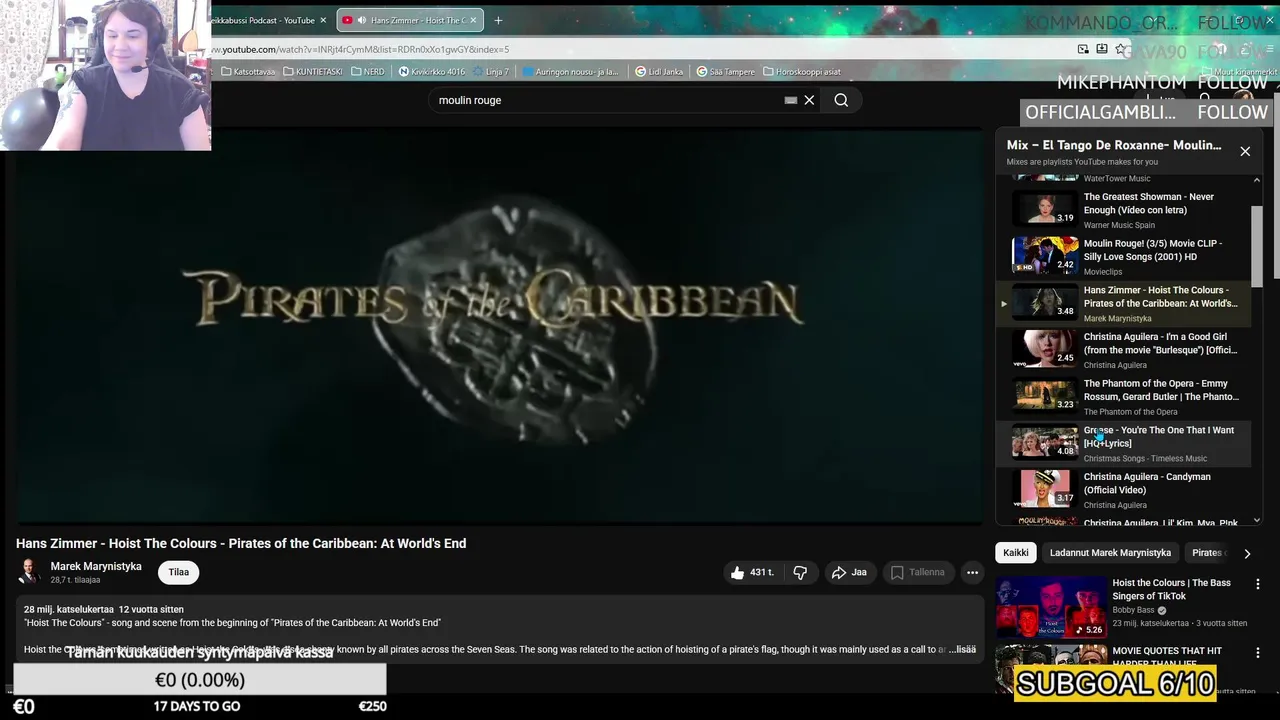Show next filter chips with arrow
The image size is (1280, 720).
1247,553
